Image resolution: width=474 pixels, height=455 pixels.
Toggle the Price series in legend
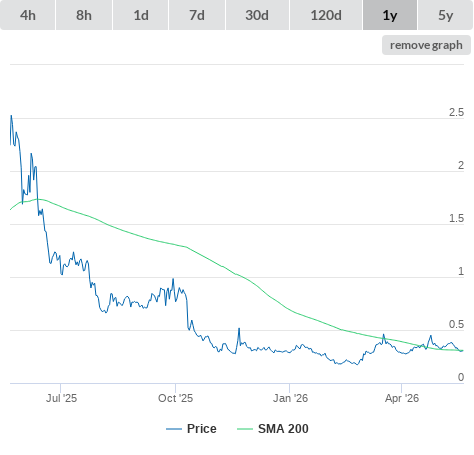tap(202, 428)
